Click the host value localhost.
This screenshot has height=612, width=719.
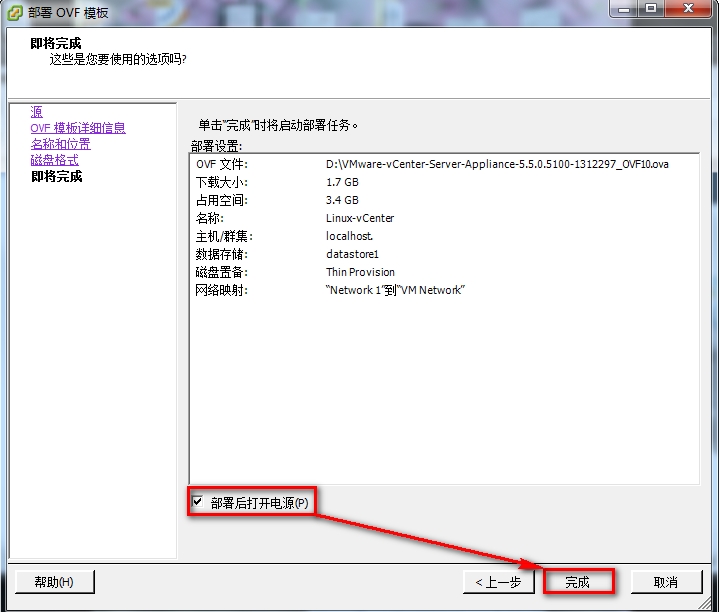(x=349, y=236)
